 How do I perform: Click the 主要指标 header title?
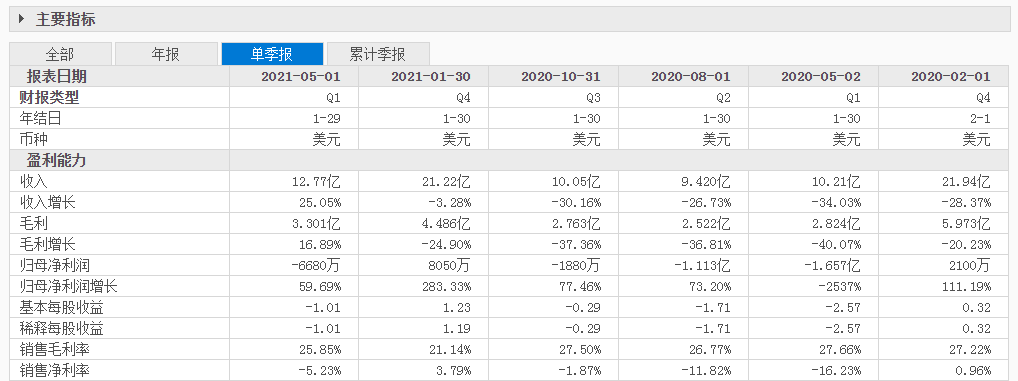pyautogui.click(x=66, y=19)
